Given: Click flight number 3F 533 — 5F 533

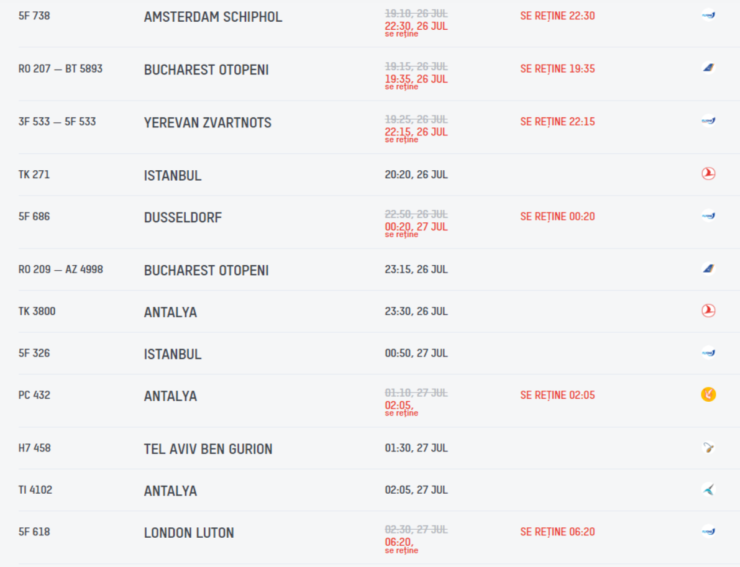Looking at the screenshot, I should (x=57, y=122).
